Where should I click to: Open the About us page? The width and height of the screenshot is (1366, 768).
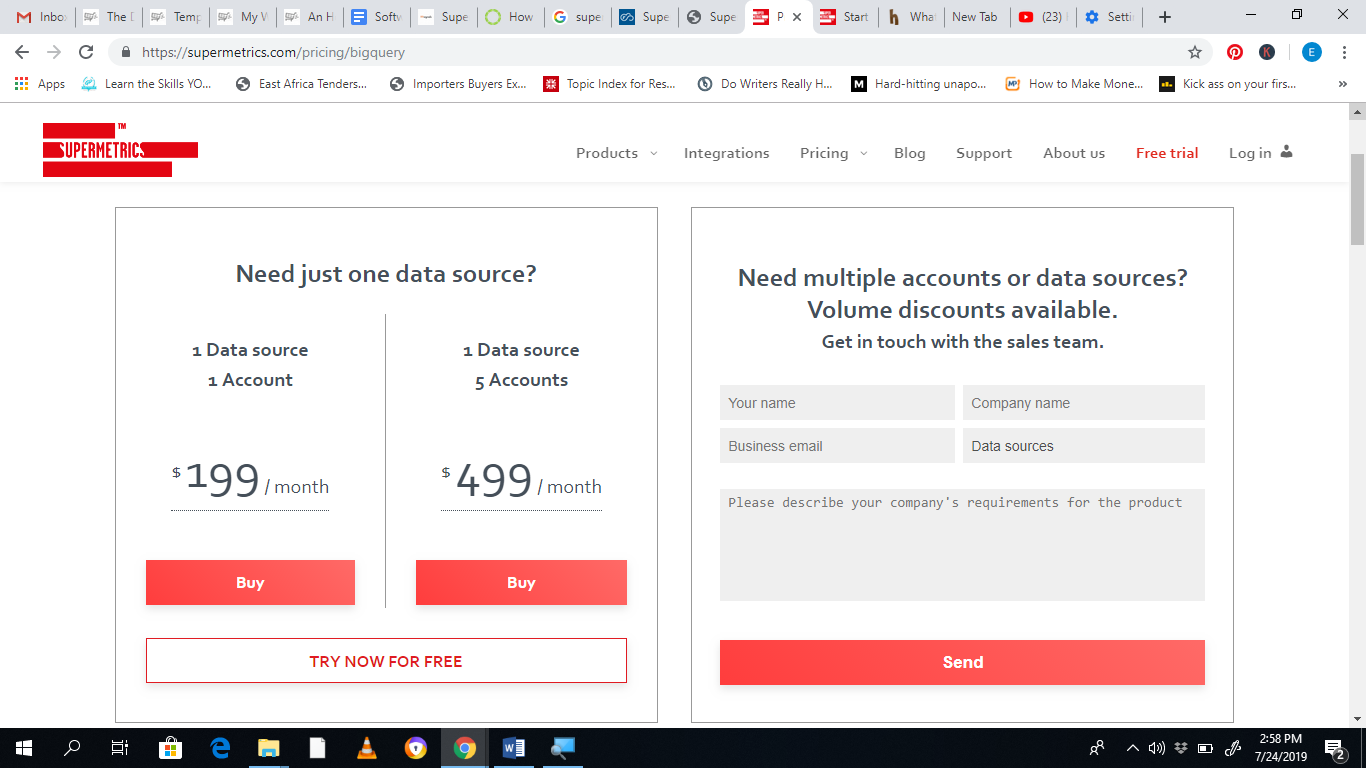1074,153
